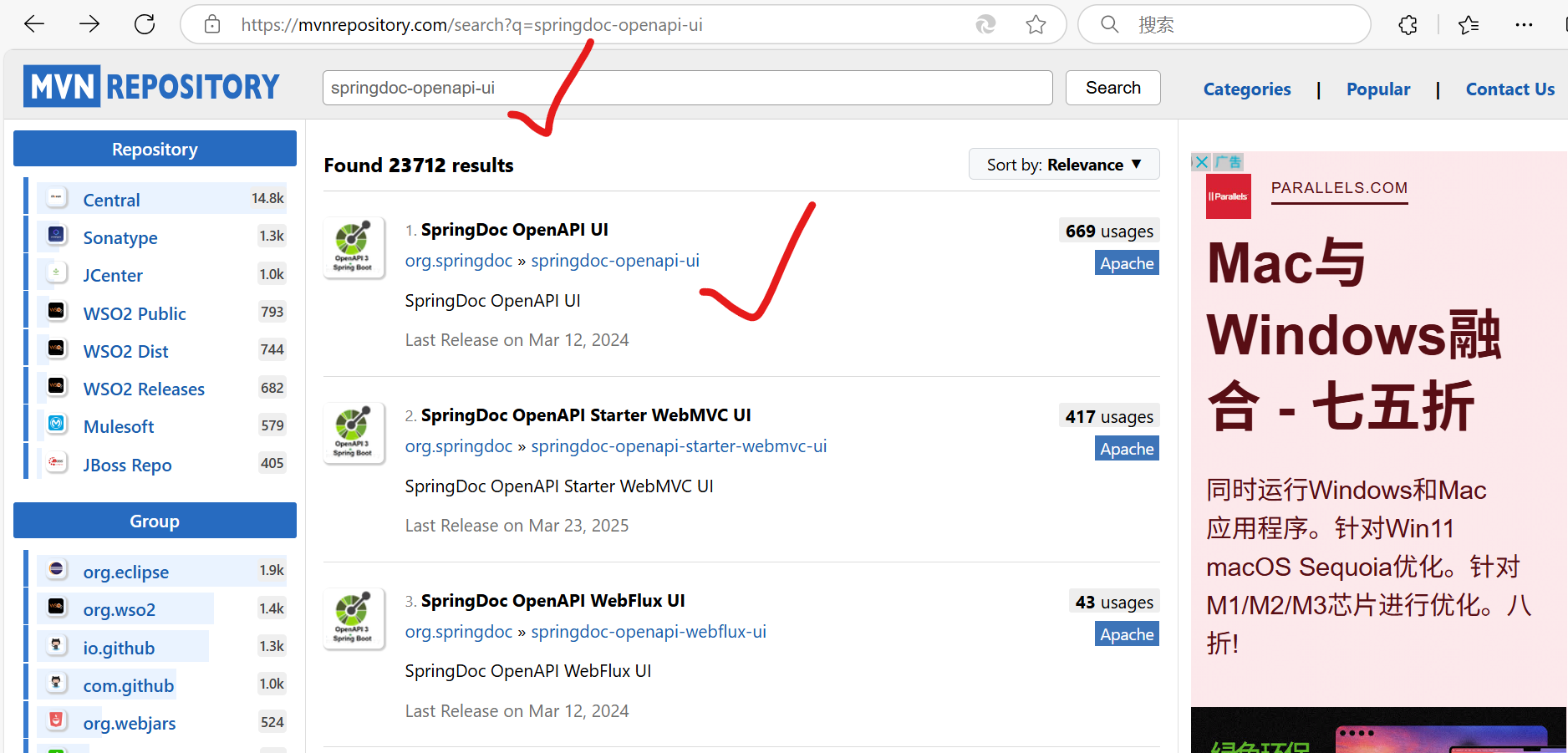The height and width of the screenshot is (753, 1568).
Task: Toggle the favorites star for this page
Action: tap(1036, 24)
